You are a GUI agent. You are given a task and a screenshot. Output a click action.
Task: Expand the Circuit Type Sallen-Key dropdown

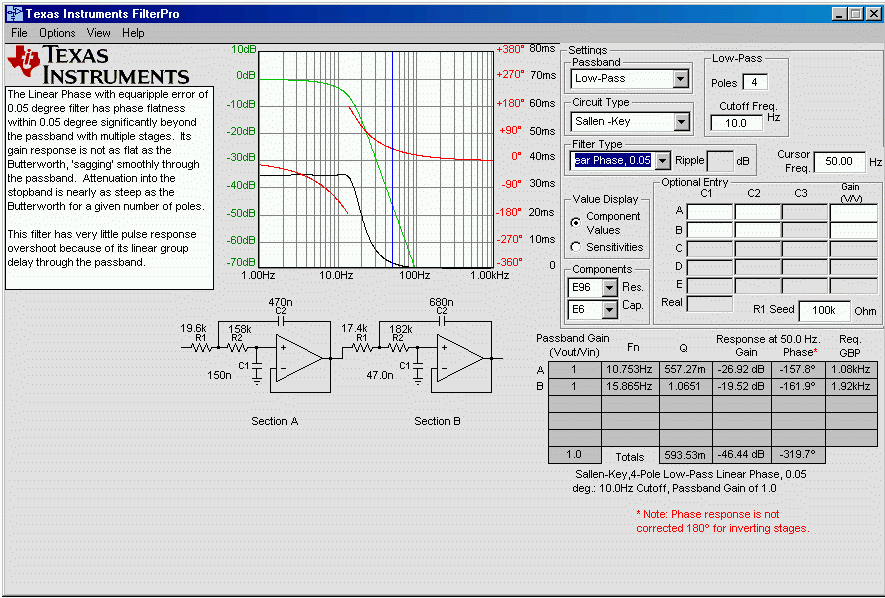(681, 121)
